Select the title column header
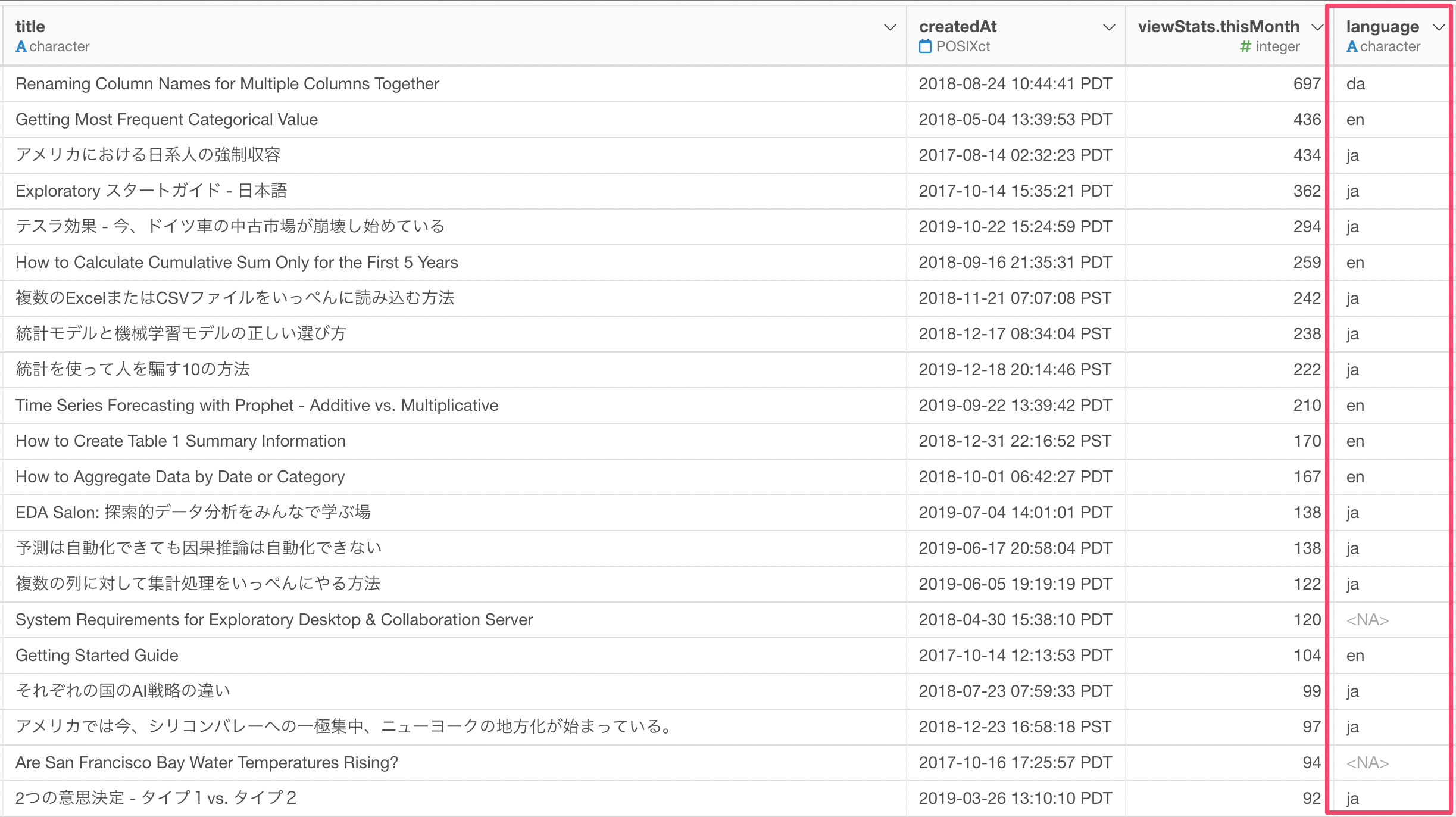The height and width of the screenshot is (817, 1456). tap(30, 27)
